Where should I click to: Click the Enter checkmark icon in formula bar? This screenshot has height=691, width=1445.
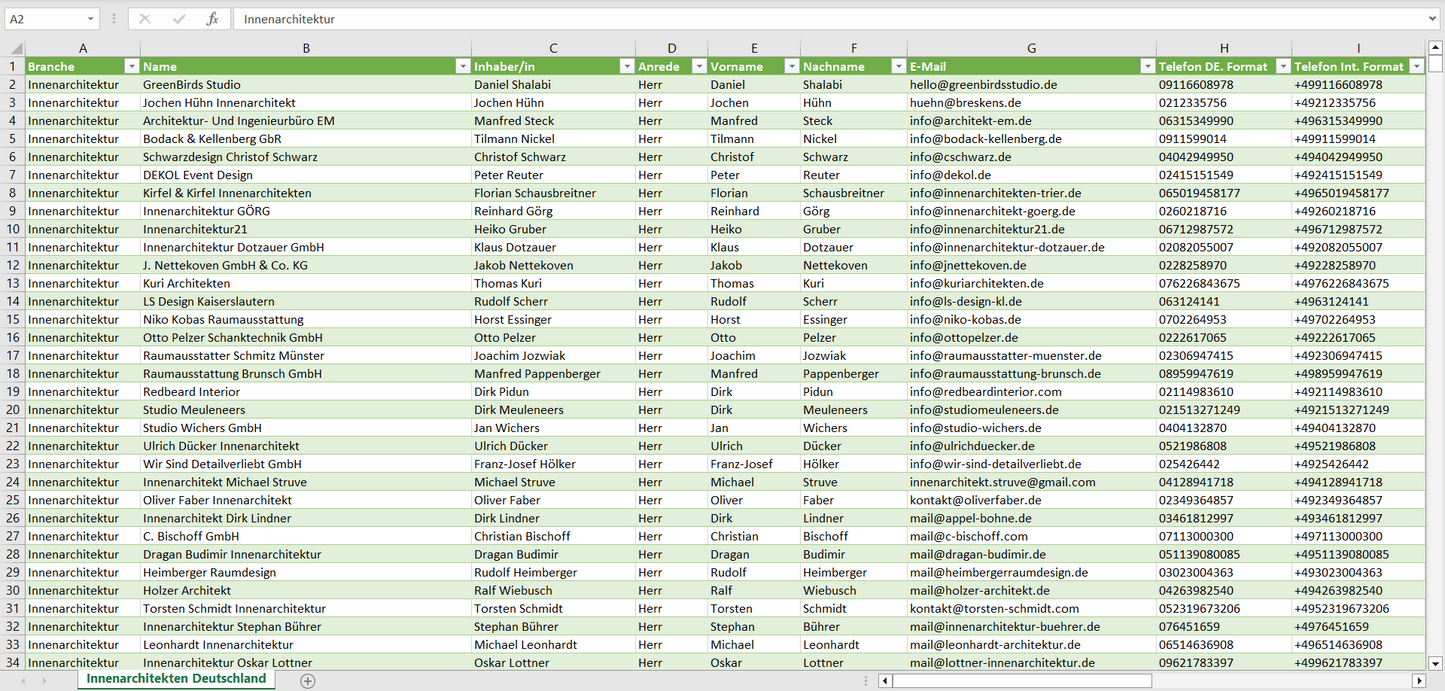(x=179, y=19)
